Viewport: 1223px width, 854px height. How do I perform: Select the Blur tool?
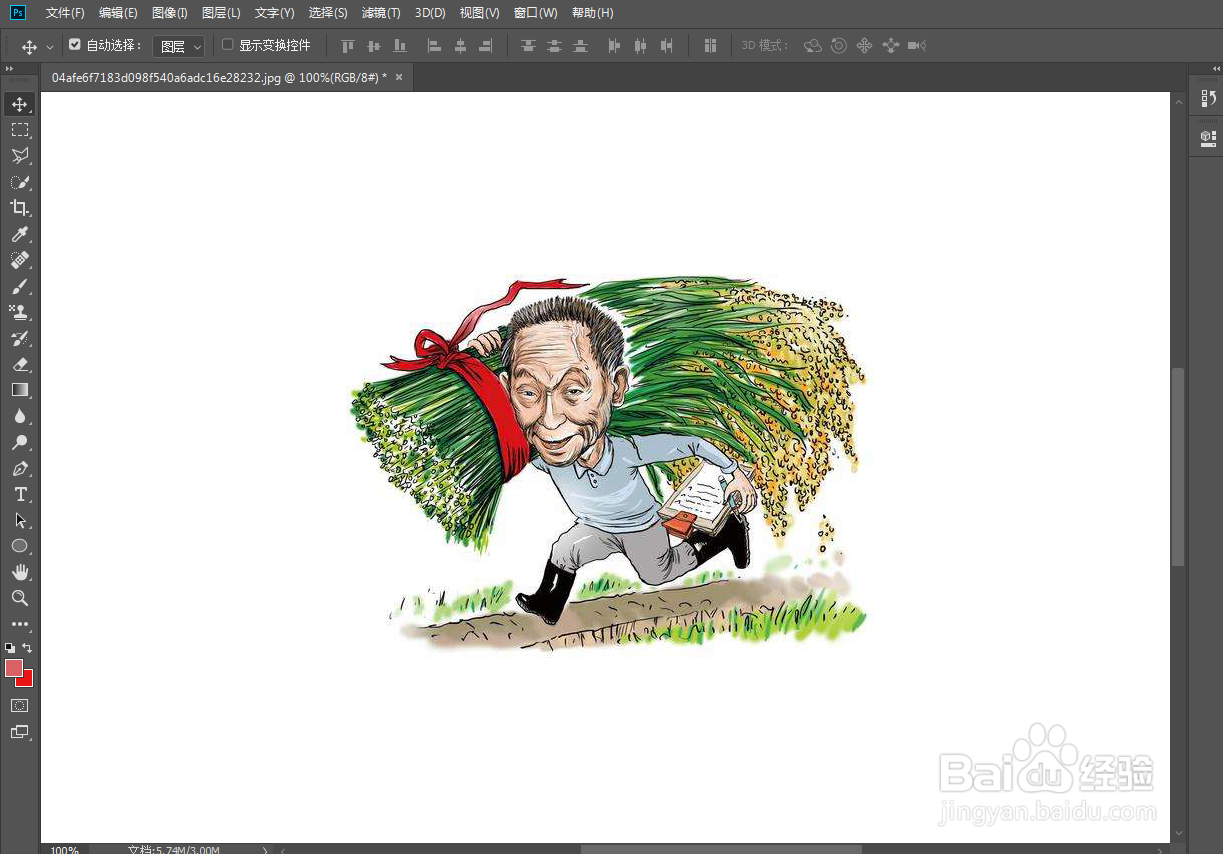pyautogui.click(x=20, y=416)
